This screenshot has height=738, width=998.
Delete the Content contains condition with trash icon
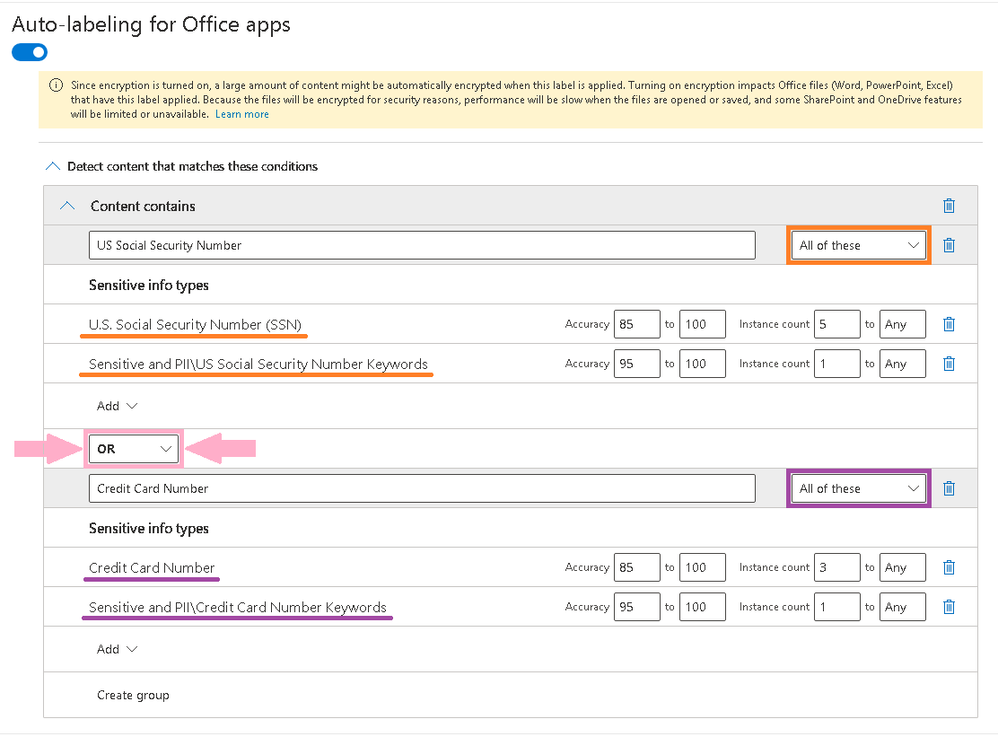[948, 206]
